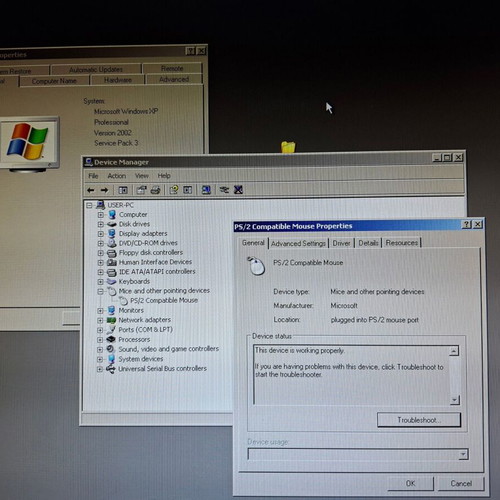Viewport: 500px width, 500px height.
Task: Expand Universal Serial Bus controllers node
Action: tap(99, 369)
